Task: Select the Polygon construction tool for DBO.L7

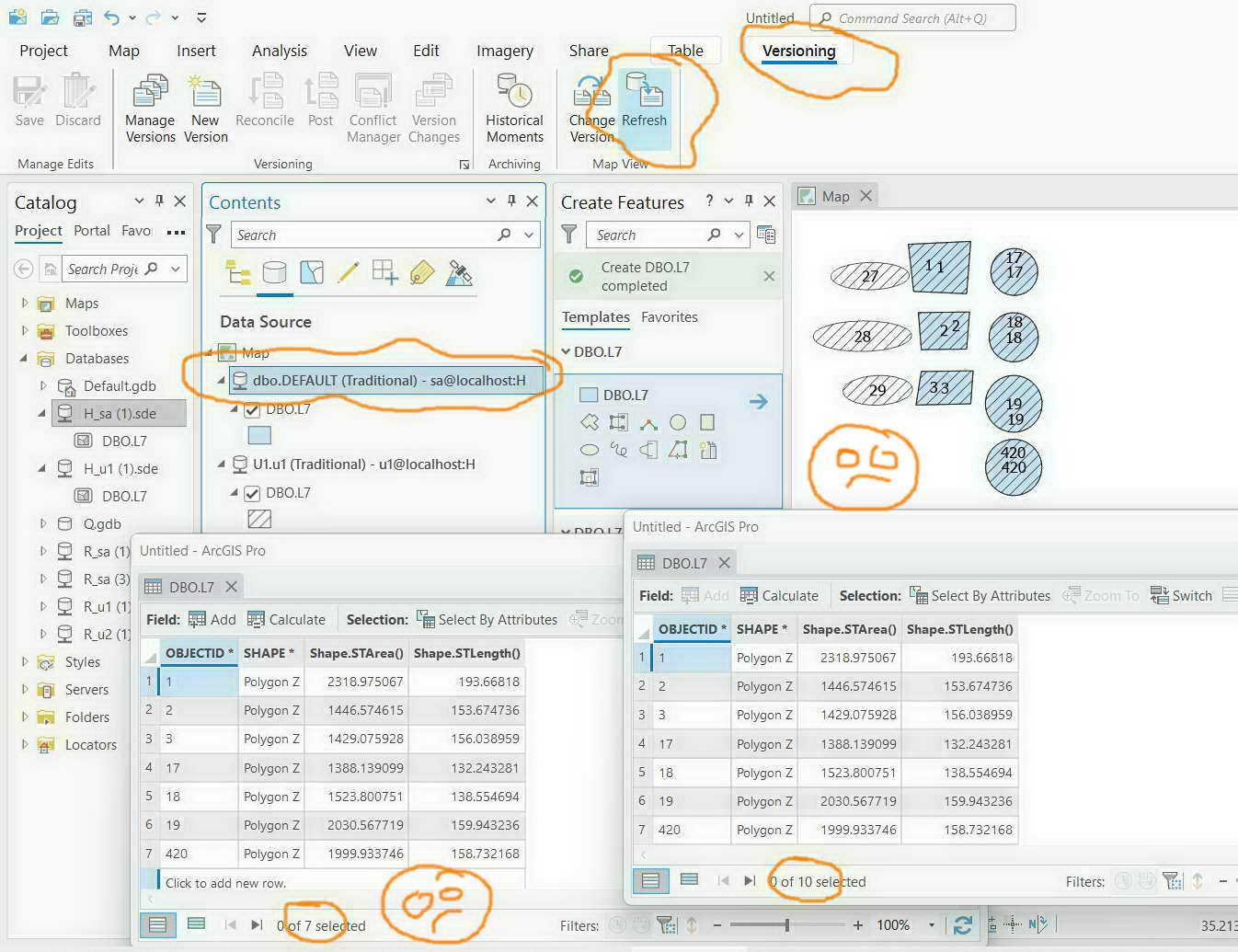Action: [x=590, y=422]
